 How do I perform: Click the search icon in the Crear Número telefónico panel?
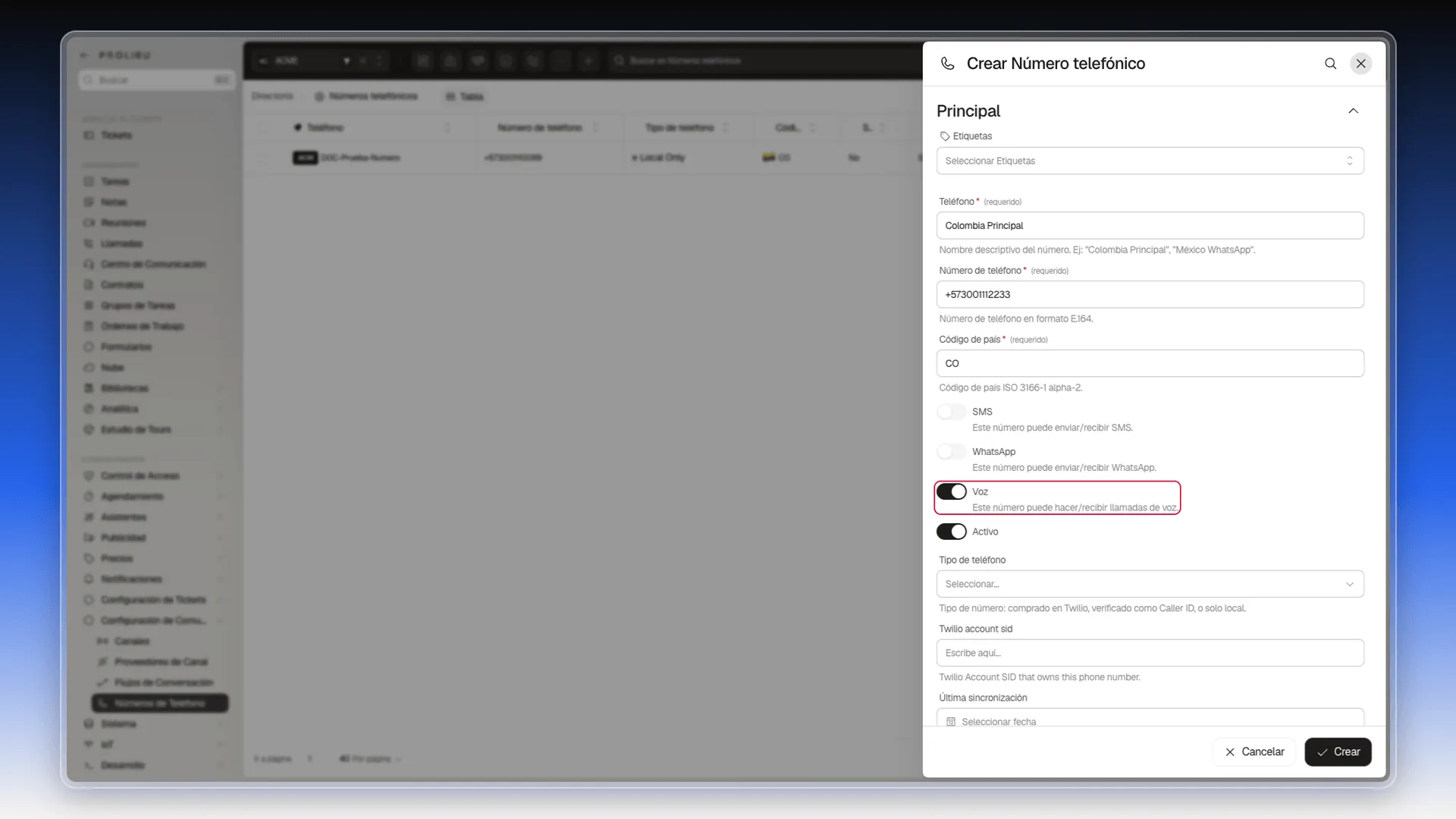(1330, 64)
